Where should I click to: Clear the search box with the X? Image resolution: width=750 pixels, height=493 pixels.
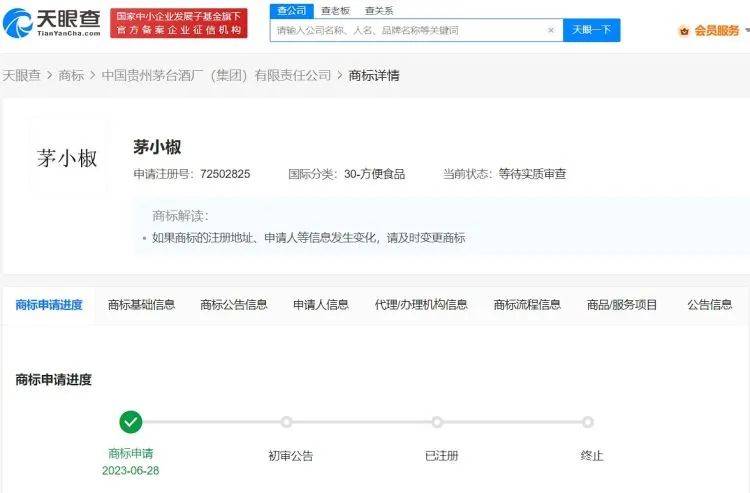(x=551, y=30)
